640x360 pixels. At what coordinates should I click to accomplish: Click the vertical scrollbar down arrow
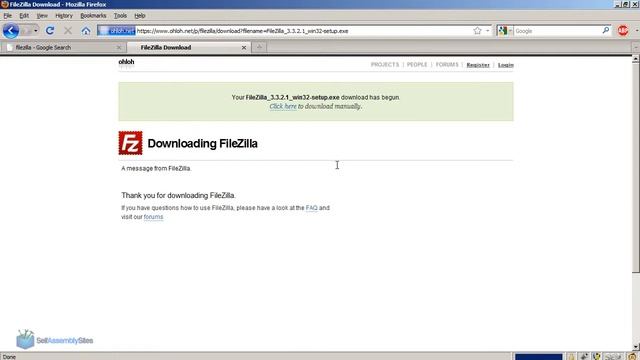click(x=636, y=347)
